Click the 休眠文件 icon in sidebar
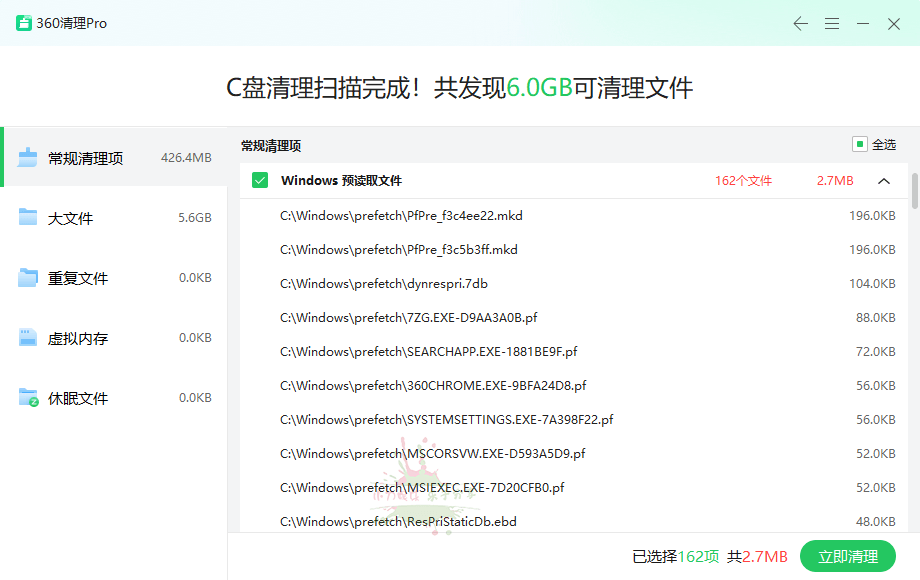Image resolution: width=920 pixels, height=580 pixels. (28, 398)
